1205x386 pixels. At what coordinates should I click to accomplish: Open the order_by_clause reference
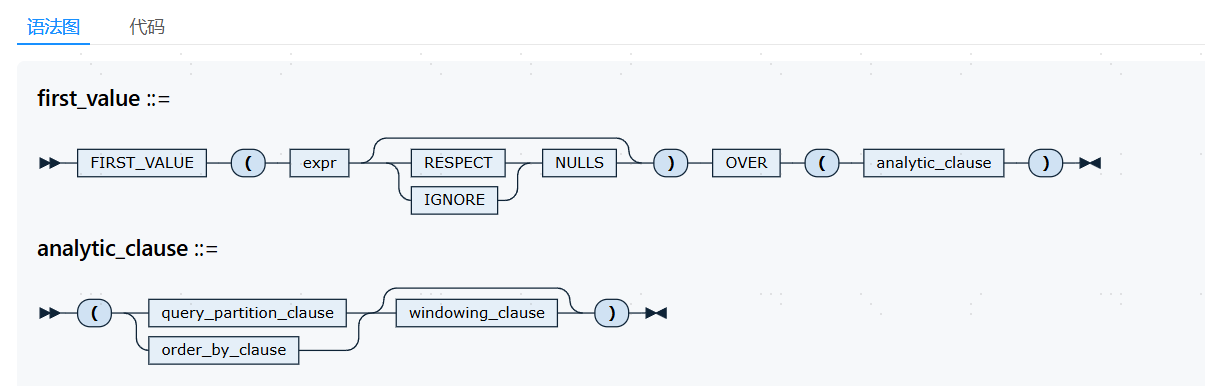(224, 349)
